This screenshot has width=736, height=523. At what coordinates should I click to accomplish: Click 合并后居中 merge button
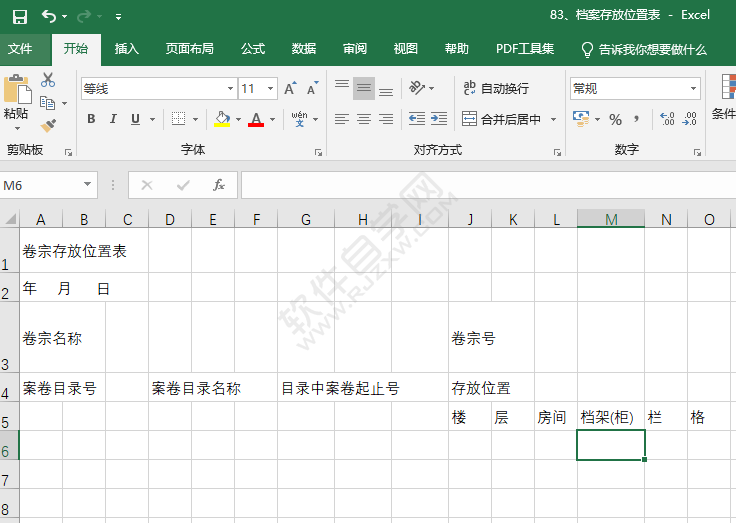coord(503,119)
